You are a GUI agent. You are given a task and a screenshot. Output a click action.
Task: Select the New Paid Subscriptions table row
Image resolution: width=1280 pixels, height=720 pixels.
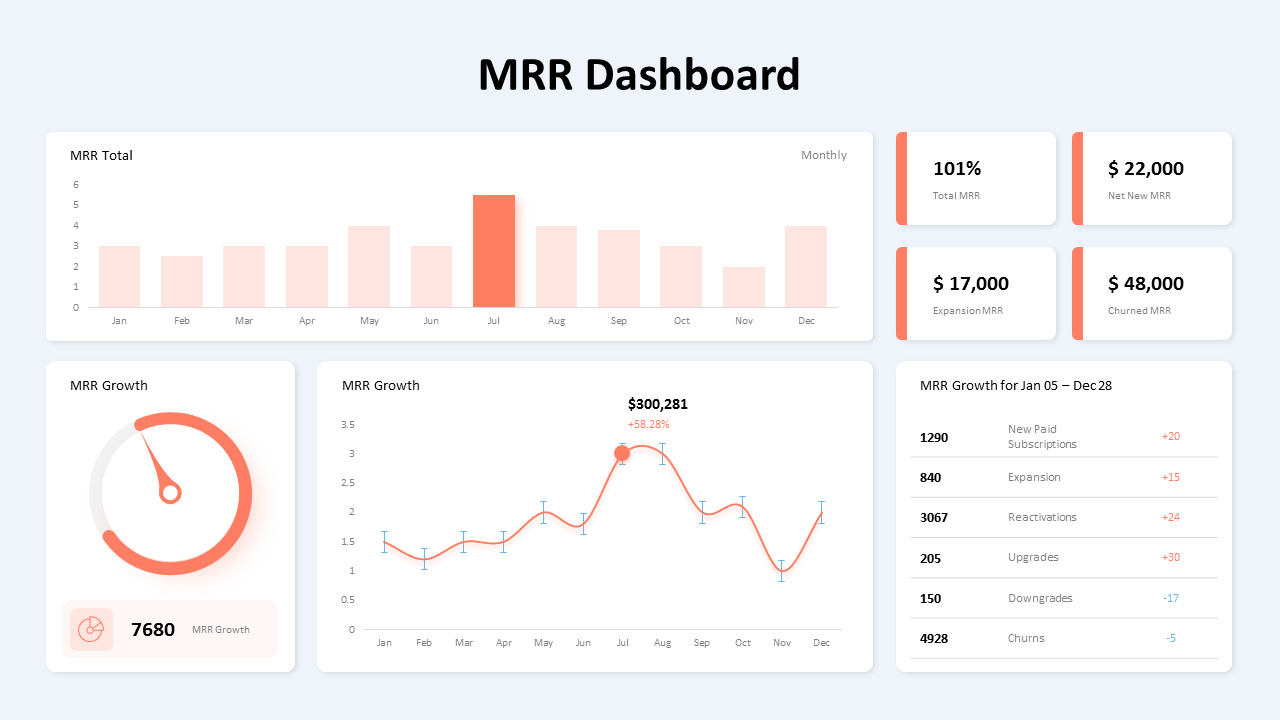[1063, 437]
